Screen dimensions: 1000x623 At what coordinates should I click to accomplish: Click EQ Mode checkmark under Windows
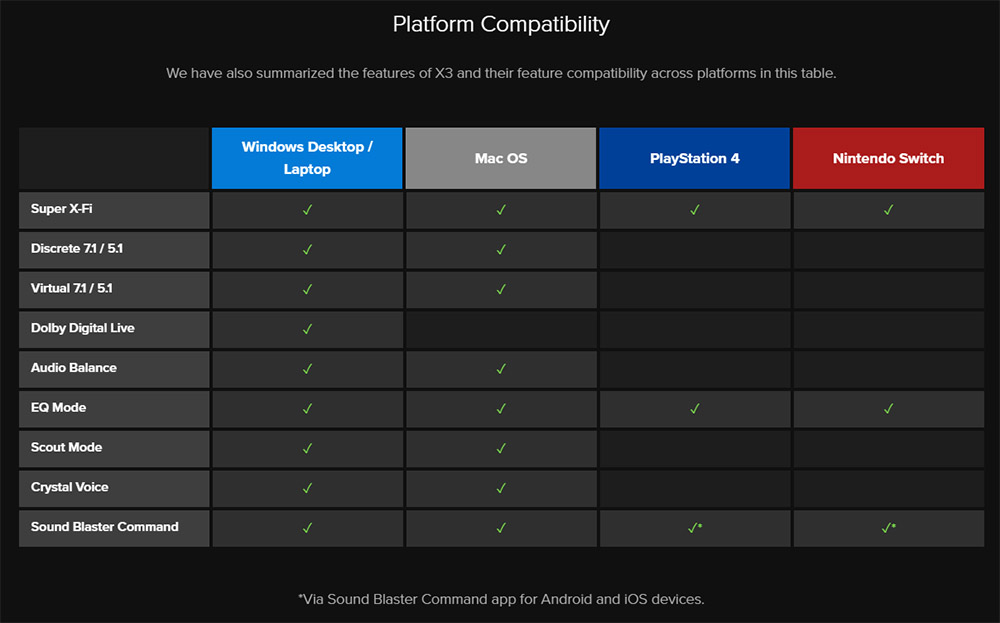click(x=307, y=409)
